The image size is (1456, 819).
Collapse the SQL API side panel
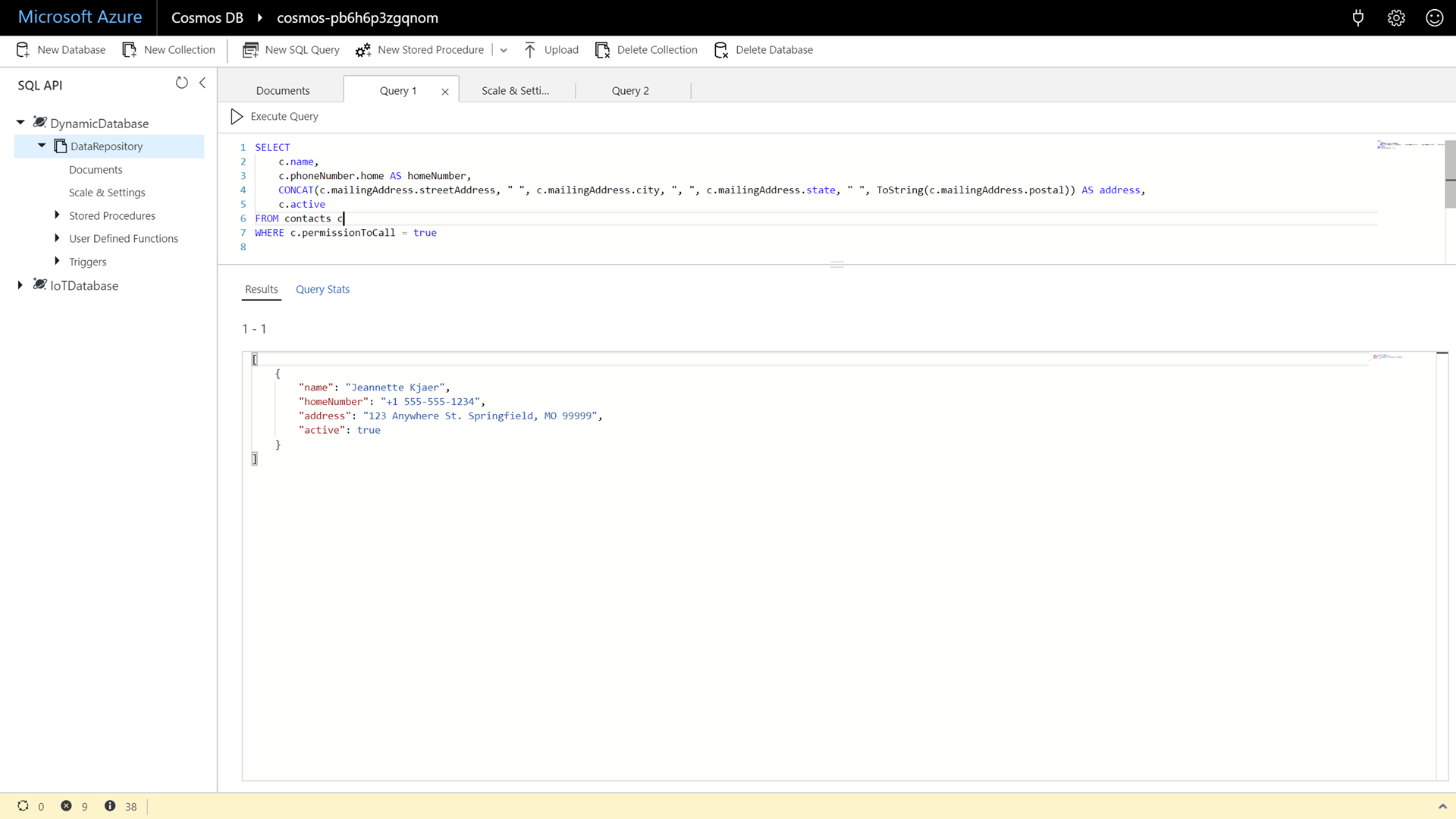coord(202,83)
